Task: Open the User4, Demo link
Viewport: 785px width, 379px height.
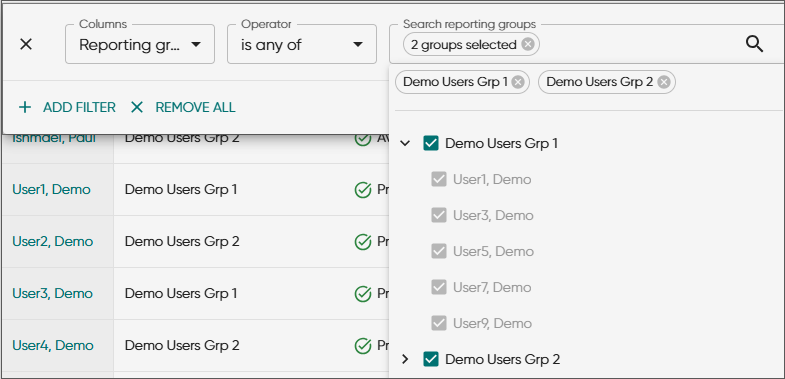Action: (x=53, y=345)
